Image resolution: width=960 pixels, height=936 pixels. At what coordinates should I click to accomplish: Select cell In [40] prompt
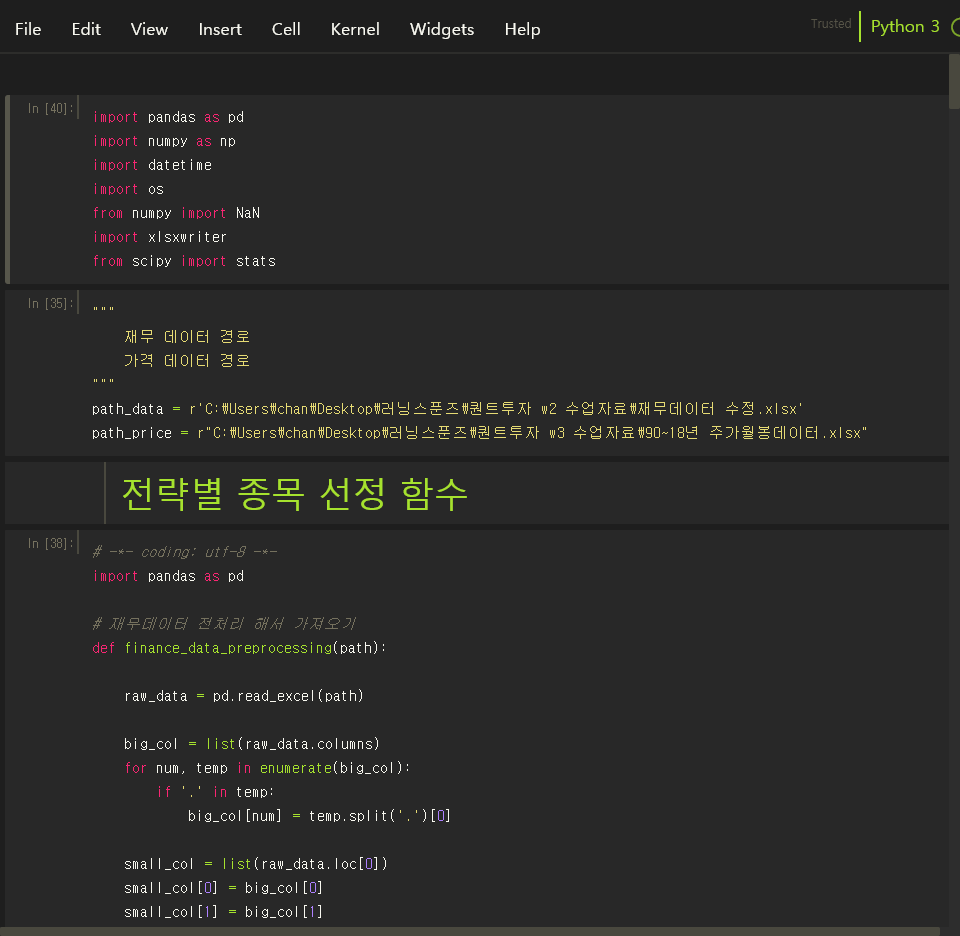point(50,108)
